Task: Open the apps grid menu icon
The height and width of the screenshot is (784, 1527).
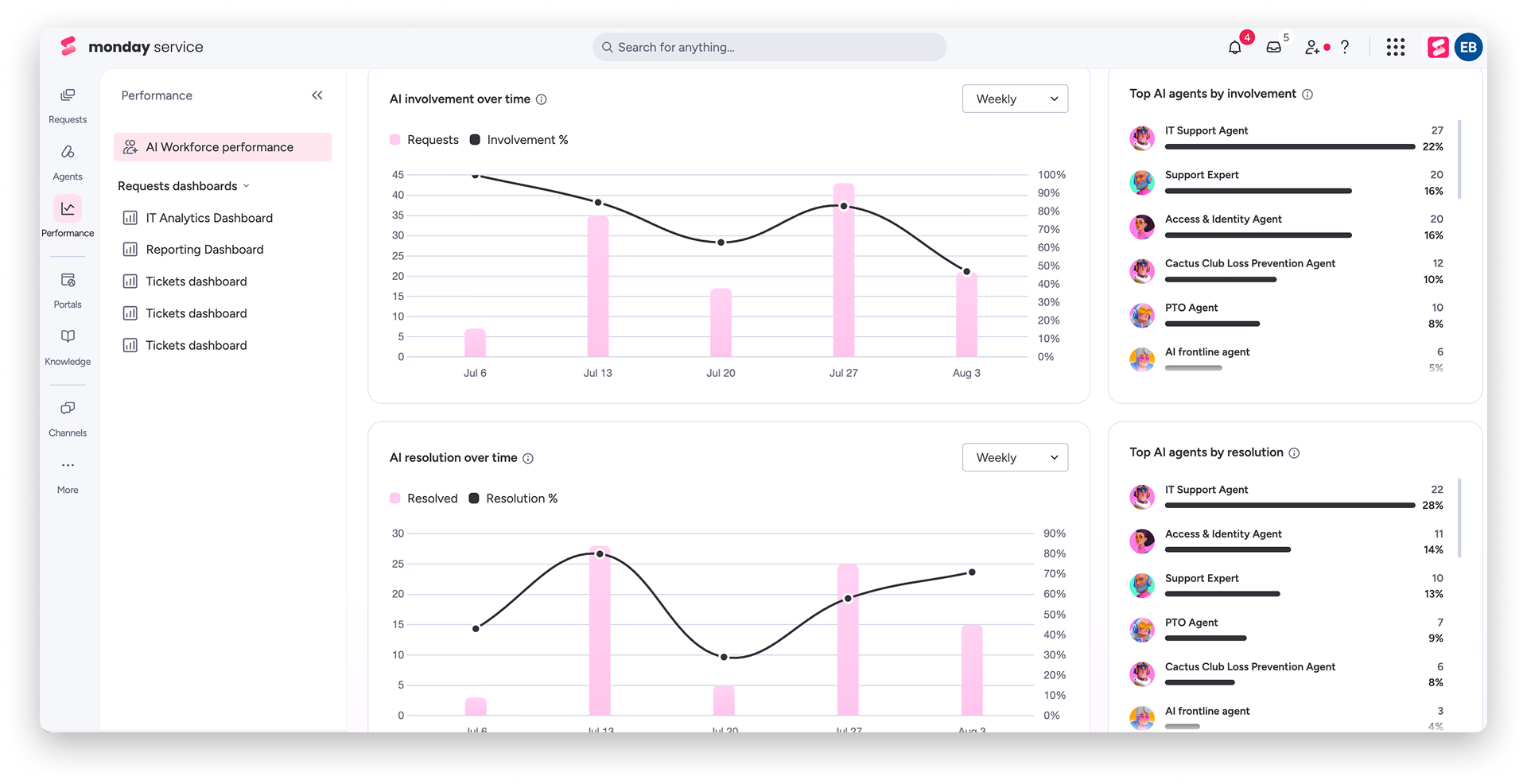Action: pos(1396,48)
